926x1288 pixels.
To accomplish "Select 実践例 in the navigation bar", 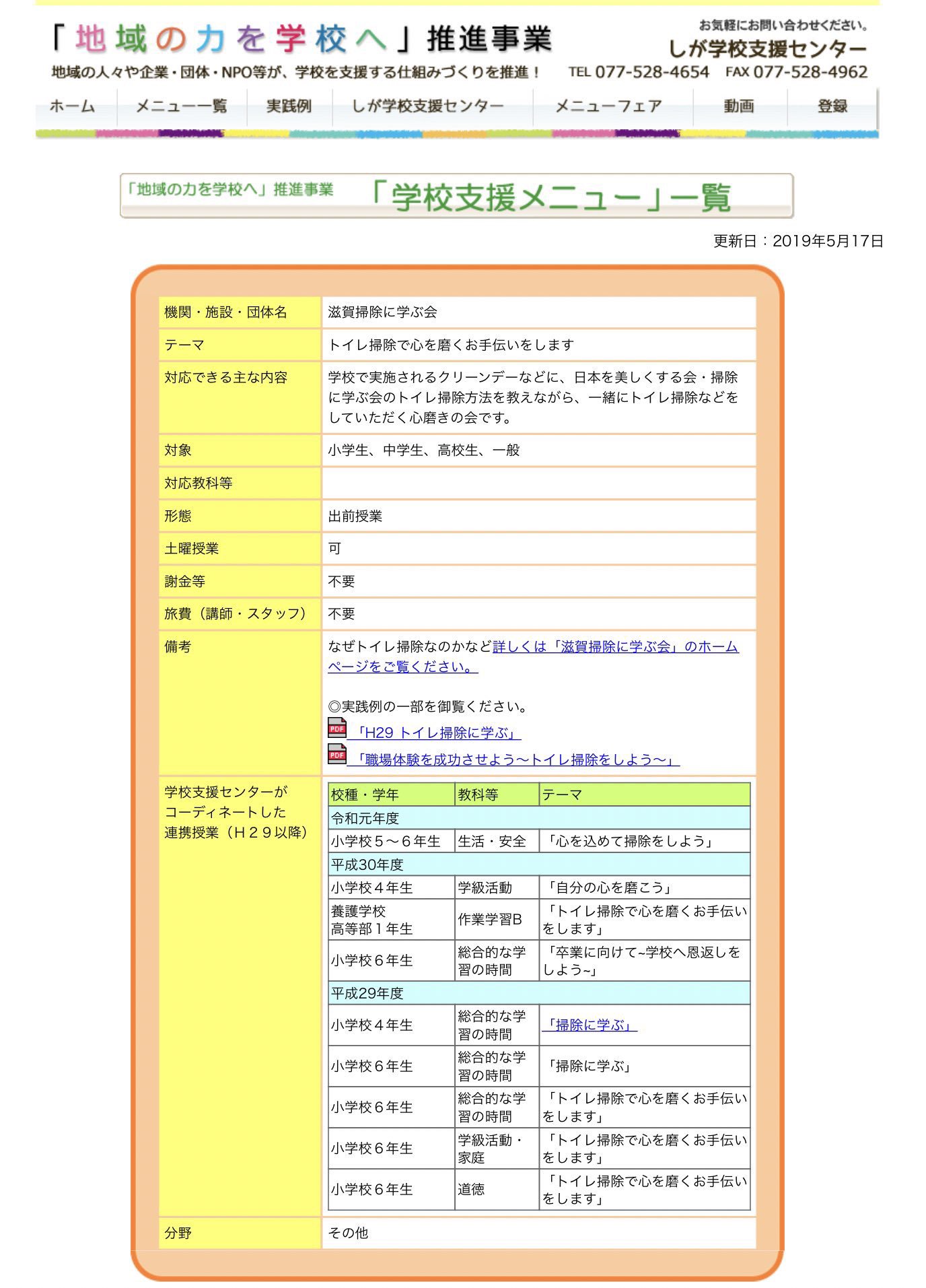I will click(x=289, y=106).
